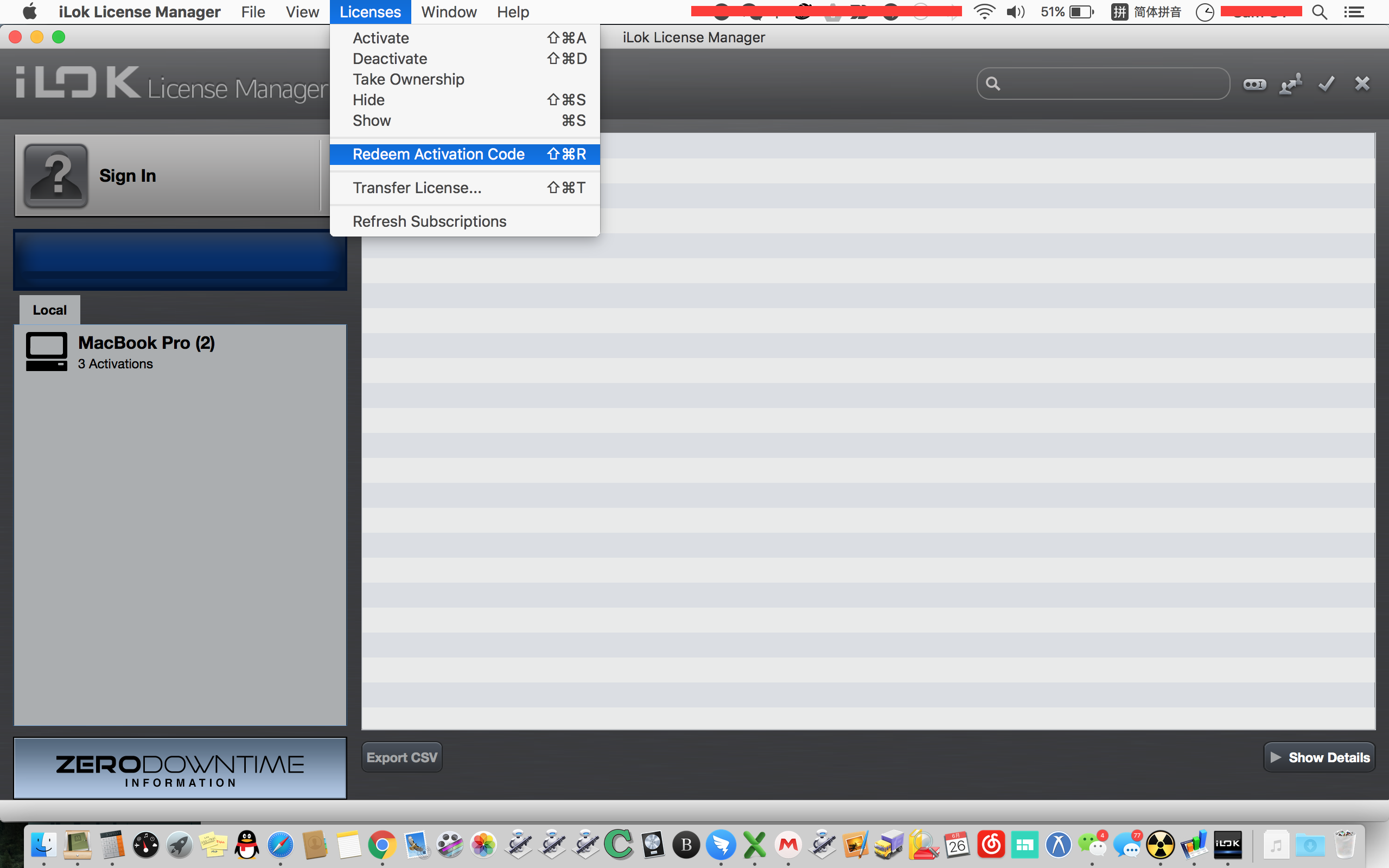Click the Transfer License people icon in toolbar
Viewport: 1389px width, 868px height.
(x=1291, y=85)
